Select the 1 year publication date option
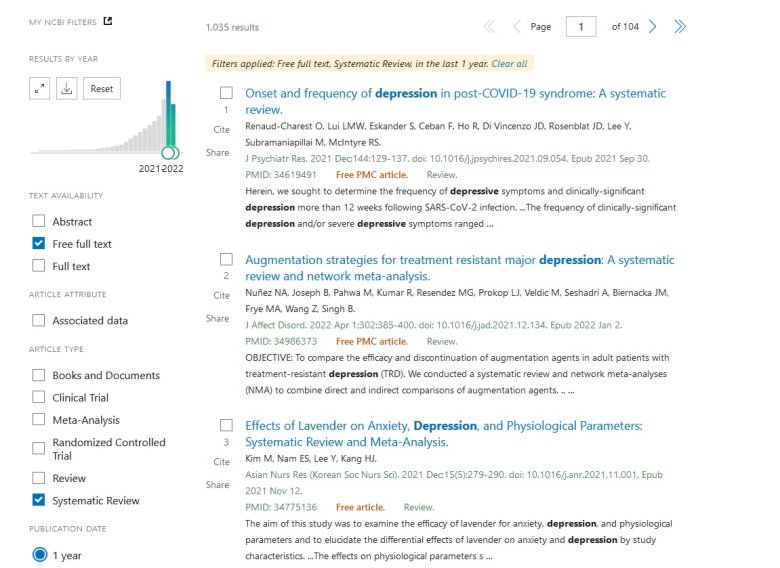 40,555
